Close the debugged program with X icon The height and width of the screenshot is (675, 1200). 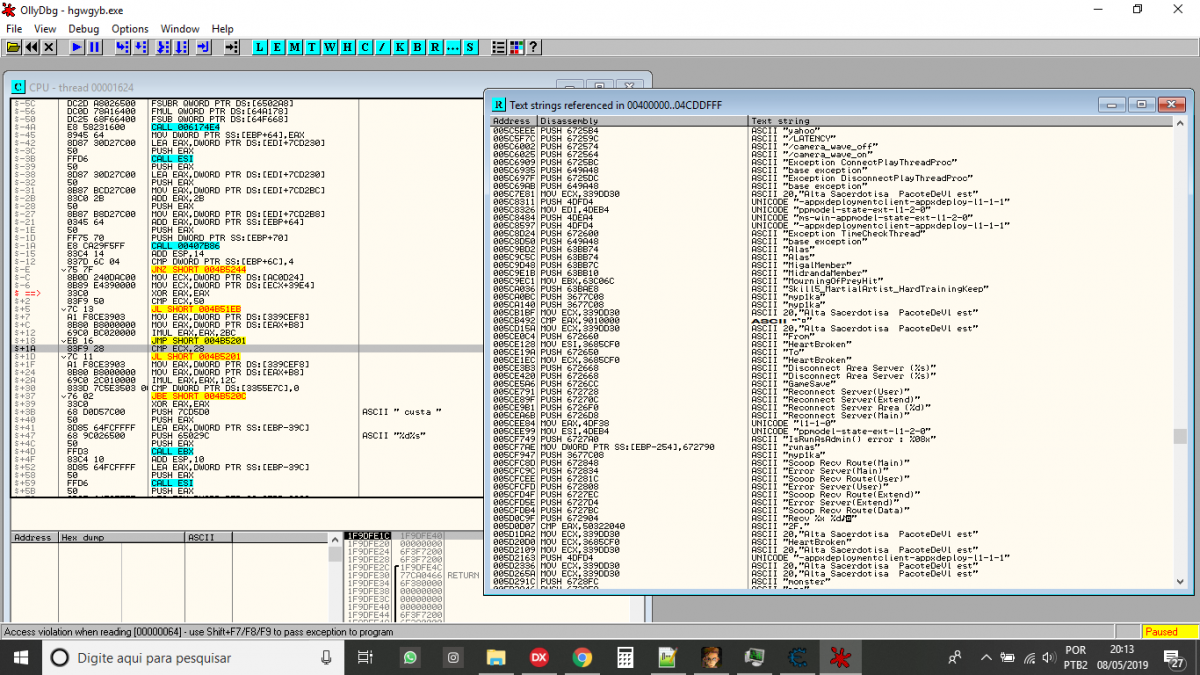[x=48, y=47]
